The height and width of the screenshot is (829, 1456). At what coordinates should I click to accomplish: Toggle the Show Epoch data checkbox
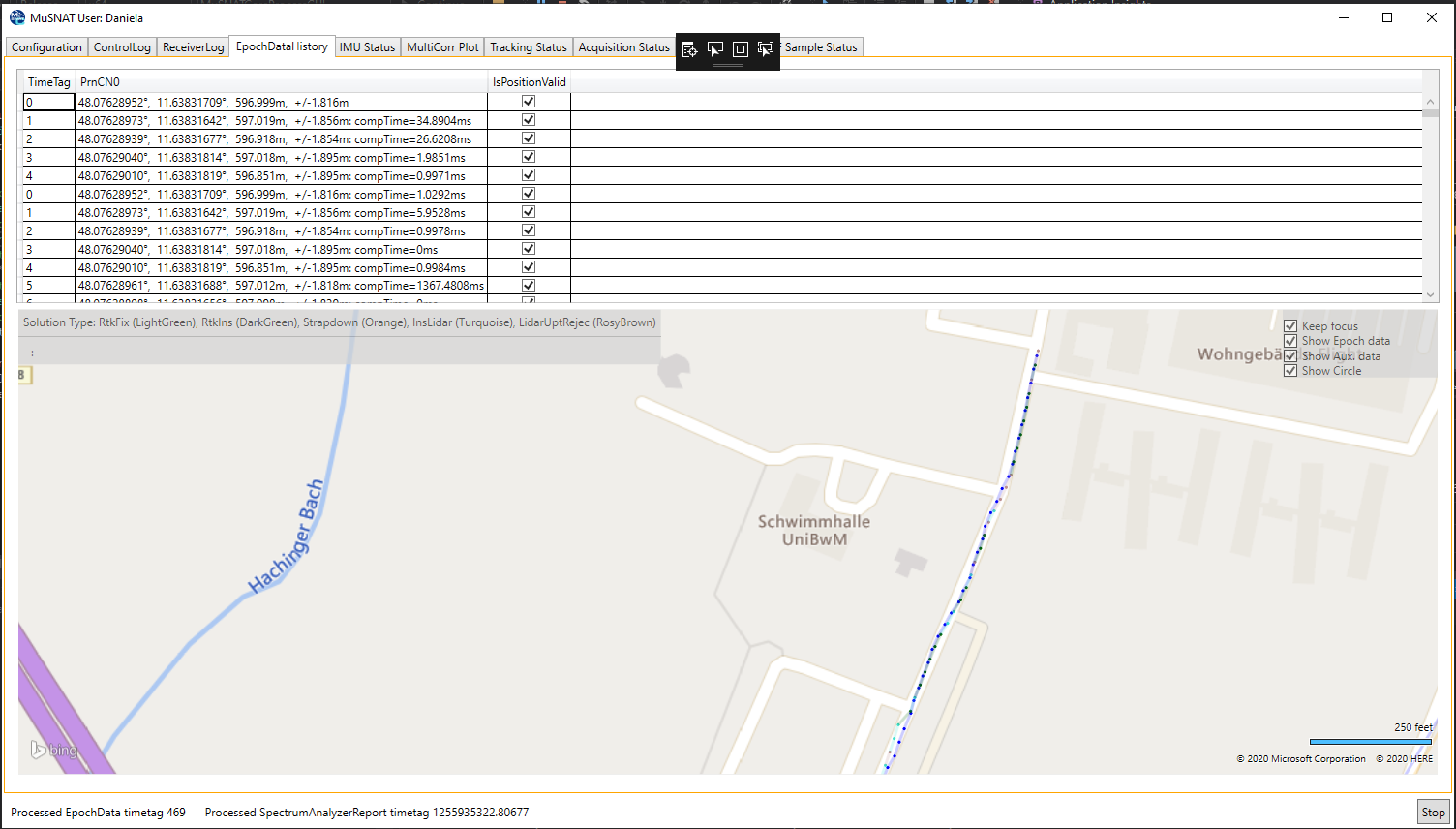point(1290,341)
